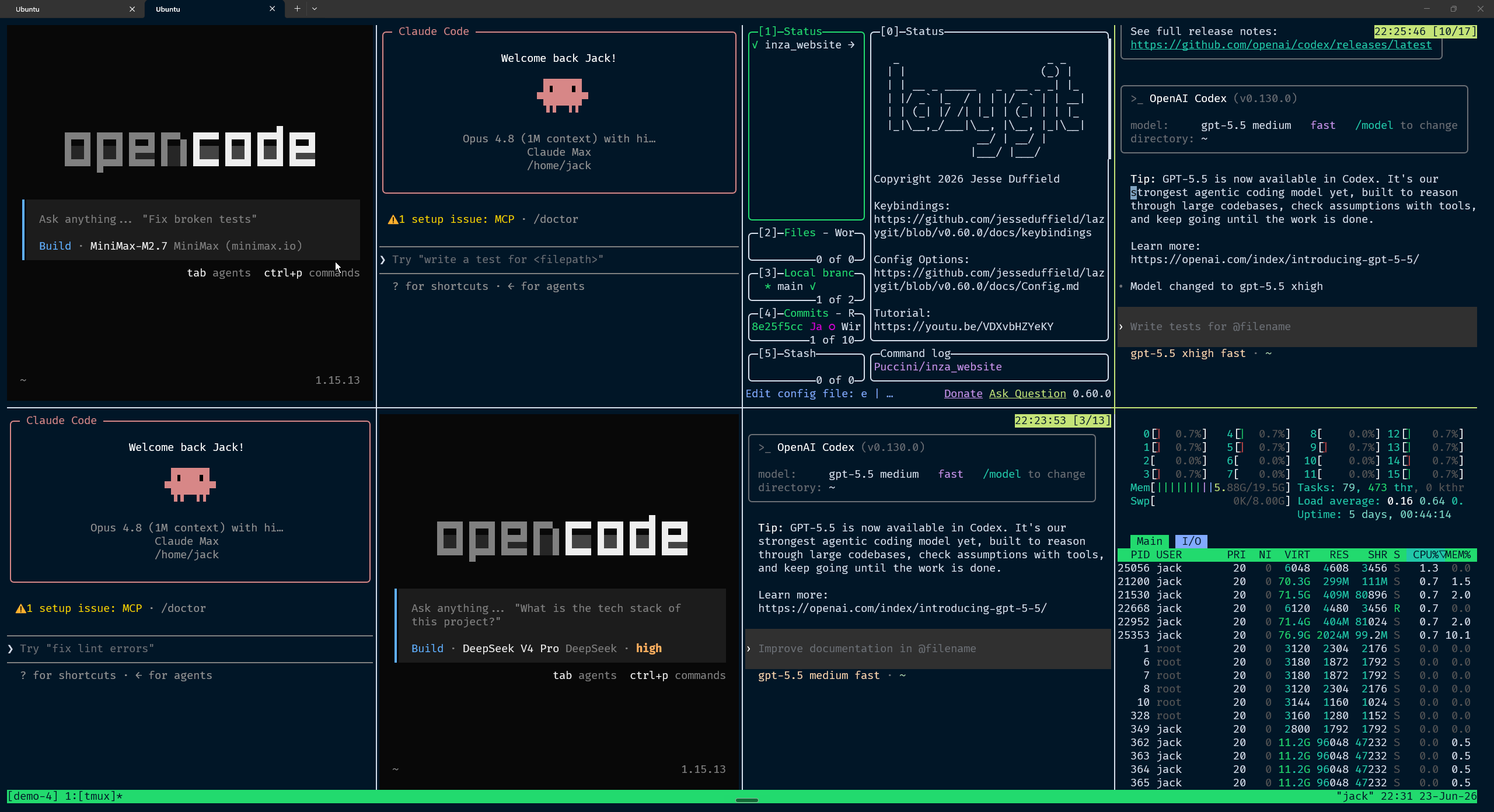
Task: Click /doctor in the bottom-left Claude Code pane
Action: (x=183, y=608)
